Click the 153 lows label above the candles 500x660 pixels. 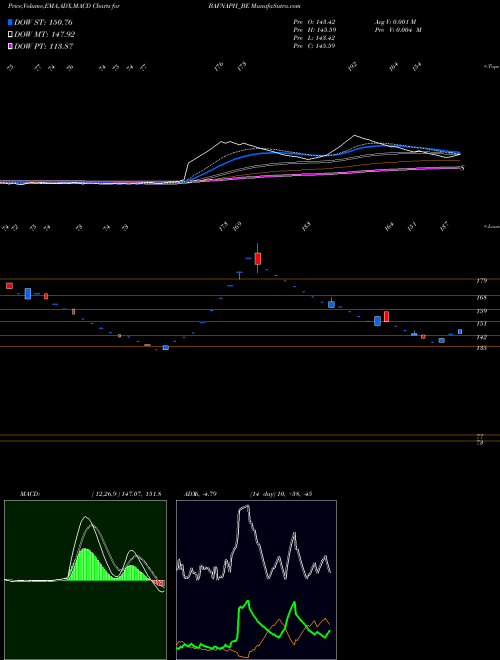point(306,226)
